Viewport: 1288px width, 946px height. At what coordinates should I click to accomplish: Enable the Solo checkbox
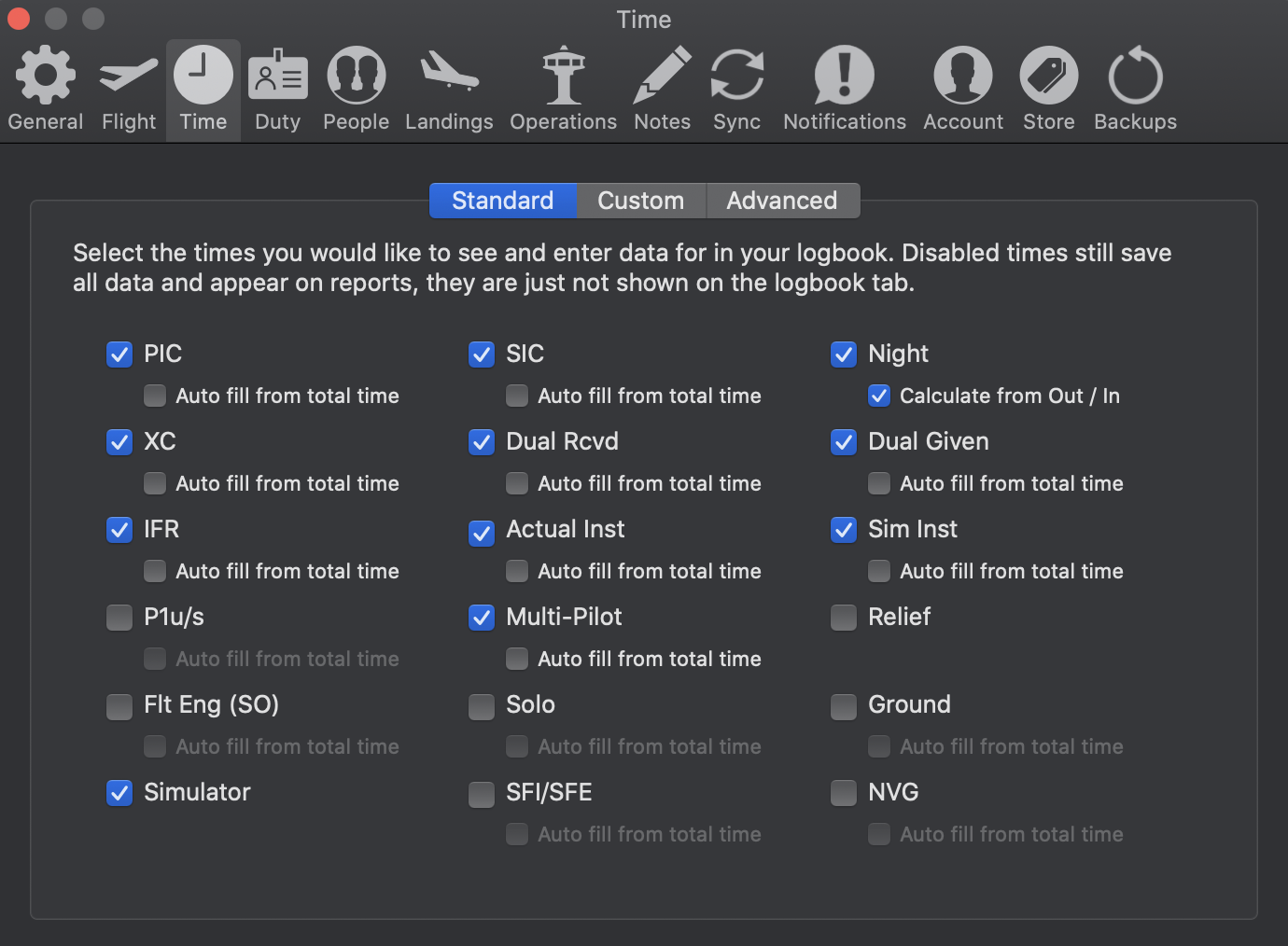tap(482, 707)
